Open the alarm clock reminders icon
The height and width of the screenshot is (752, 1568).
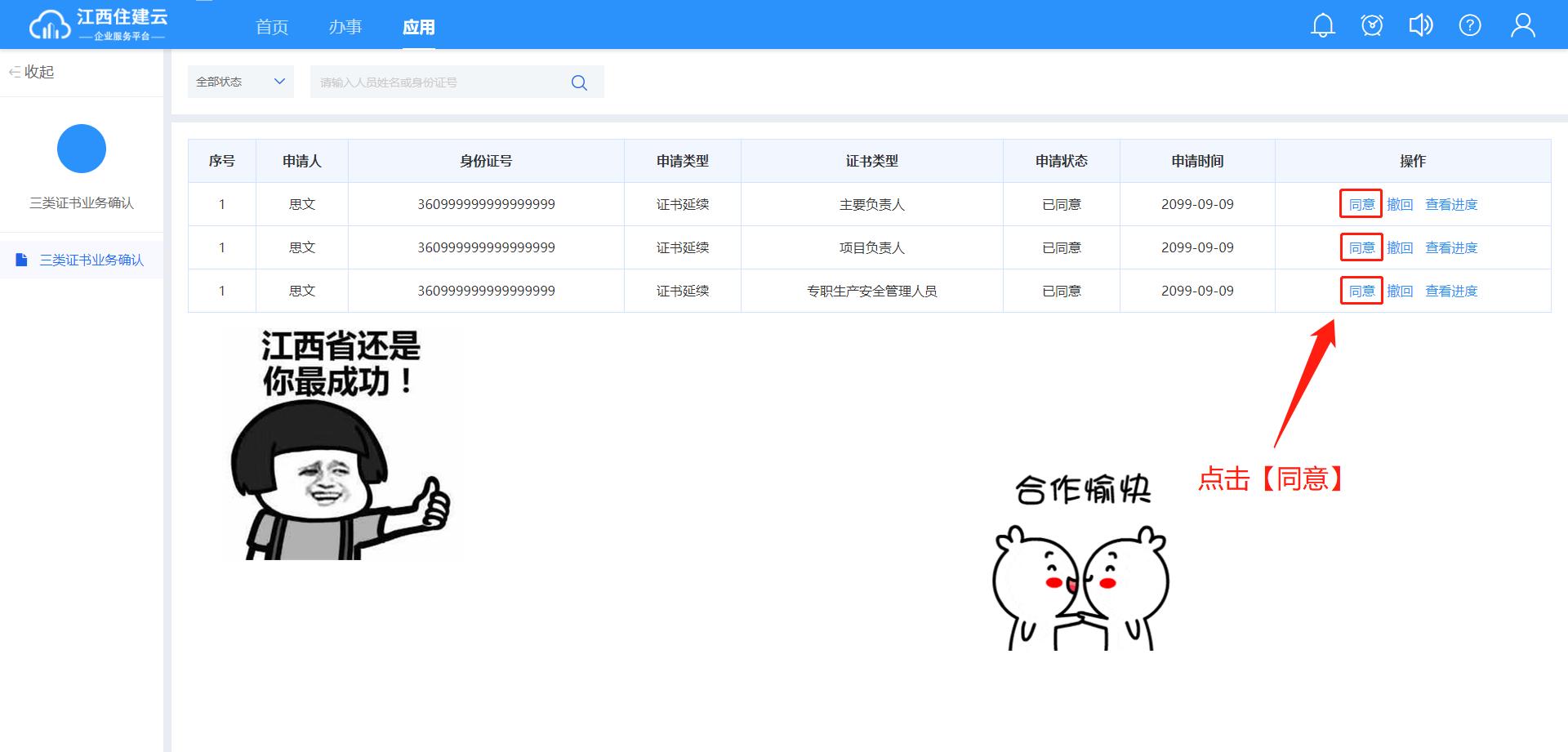pyautogui.click(x=1372, y=25)
